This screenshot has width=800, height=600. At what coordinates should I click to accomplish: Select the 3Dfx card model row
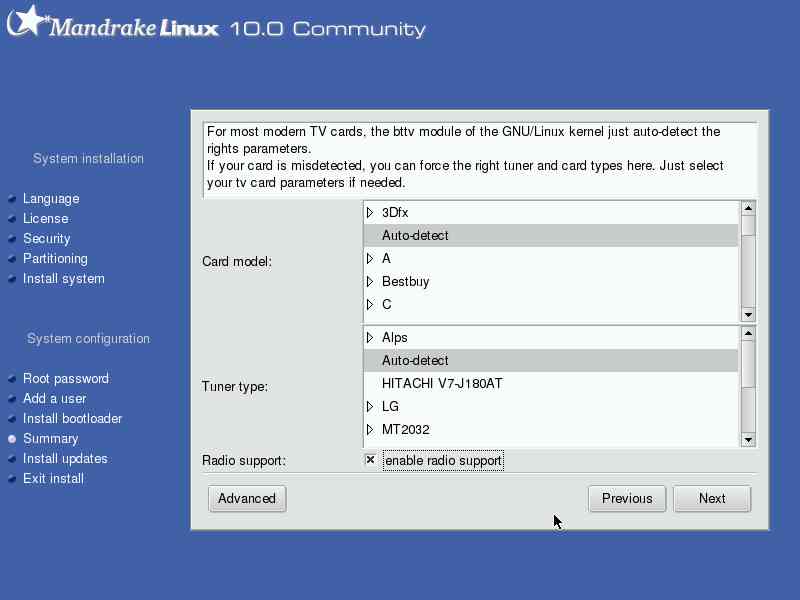551,213
